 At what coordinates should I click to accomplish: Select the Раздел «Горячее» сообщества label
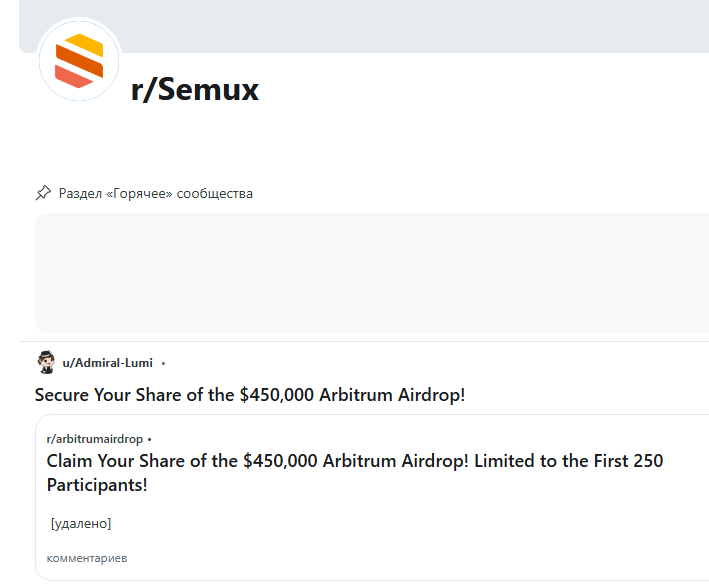pyautogui.click(x=156, y=193)
